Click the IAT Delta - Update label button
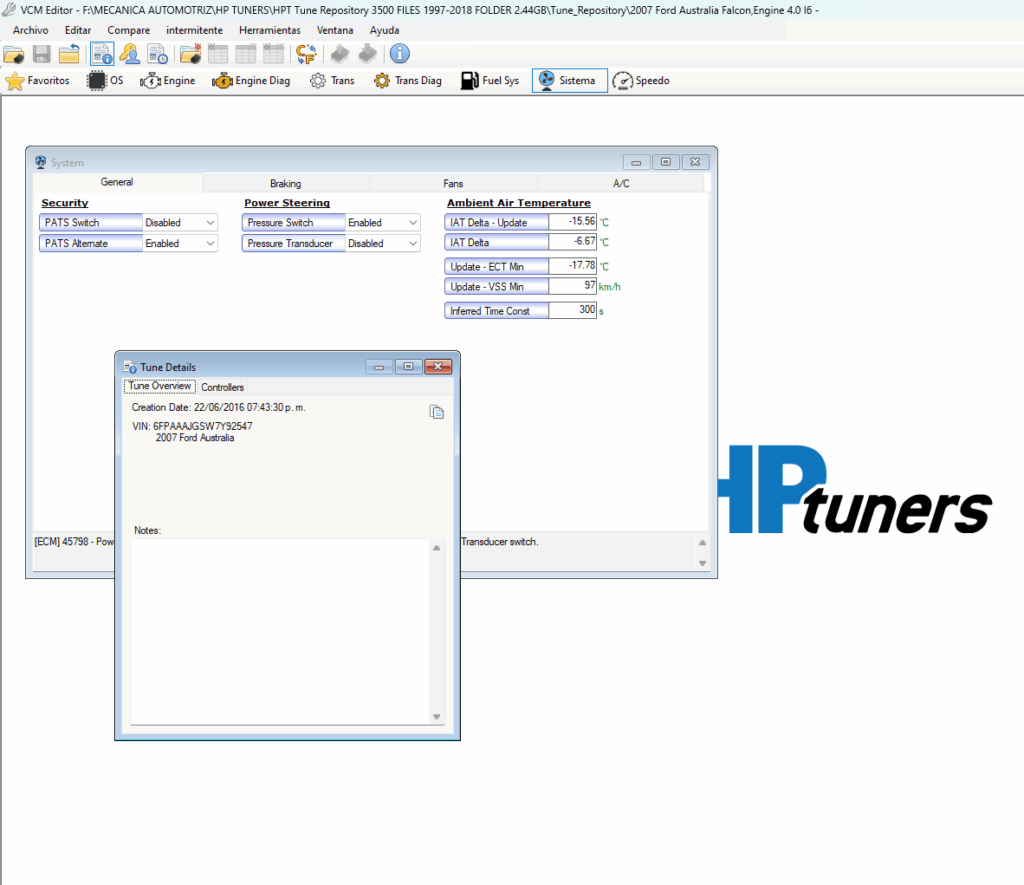The height and width of the screenshot is (885, 1024). [x=496, y=223]
